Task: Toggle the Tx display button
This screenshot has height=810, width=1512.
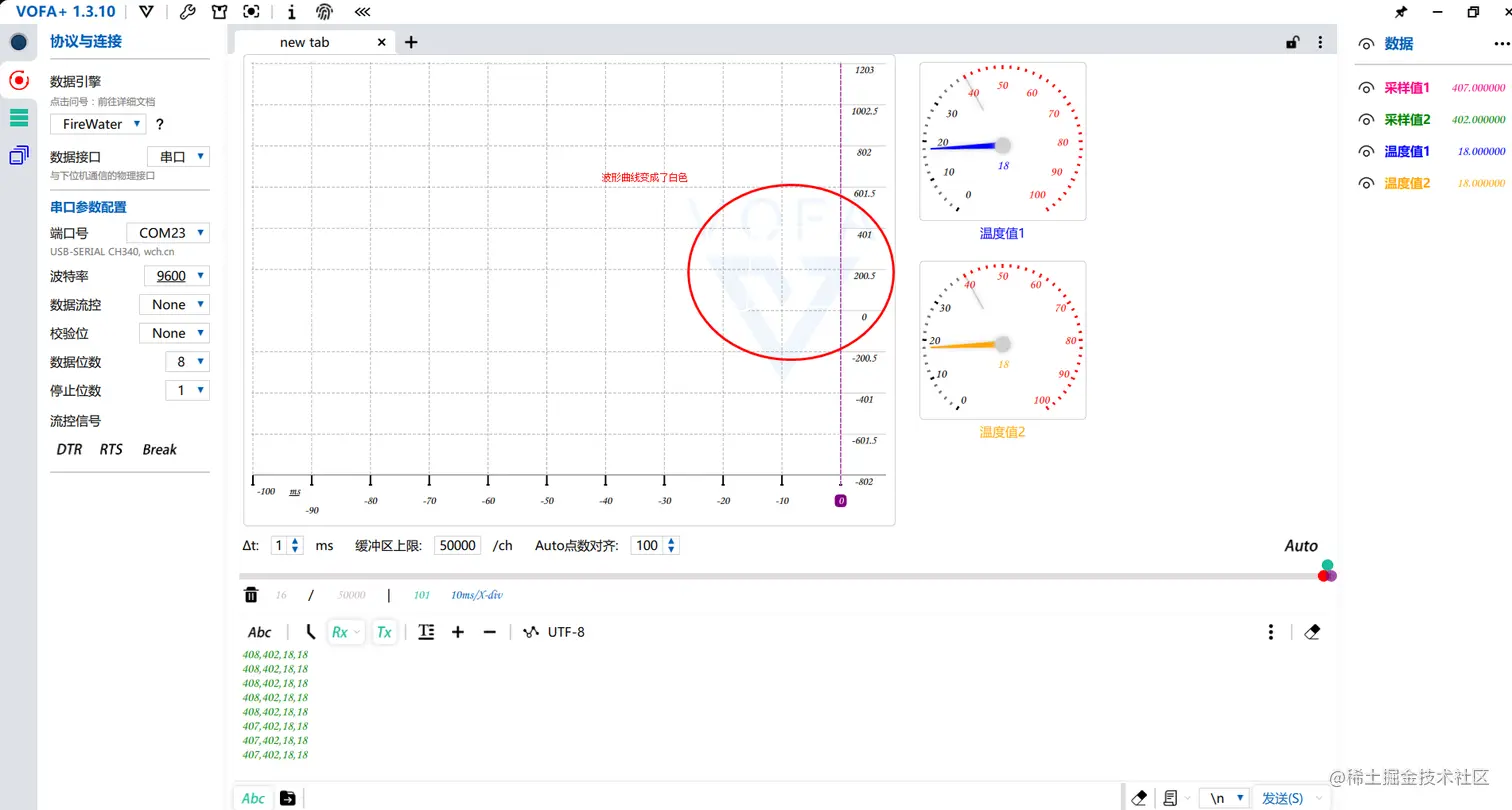Action: click(x=384, y=632)
